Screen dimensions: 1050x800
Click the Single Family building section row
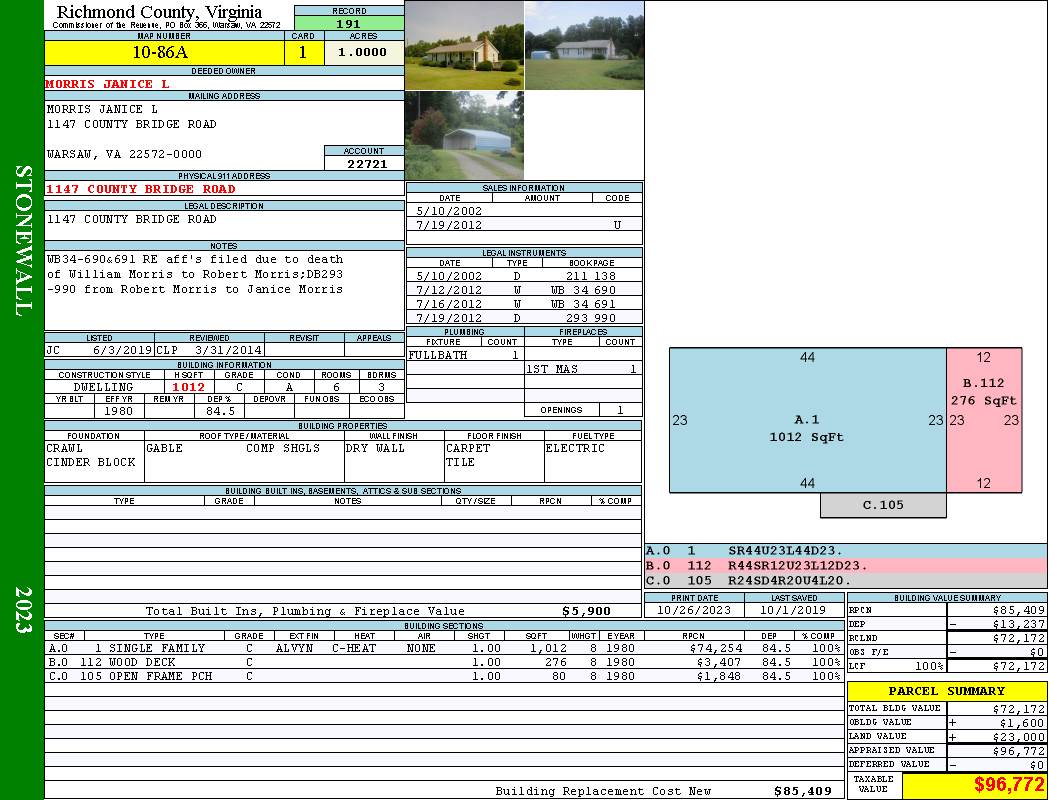click(443, 648)
